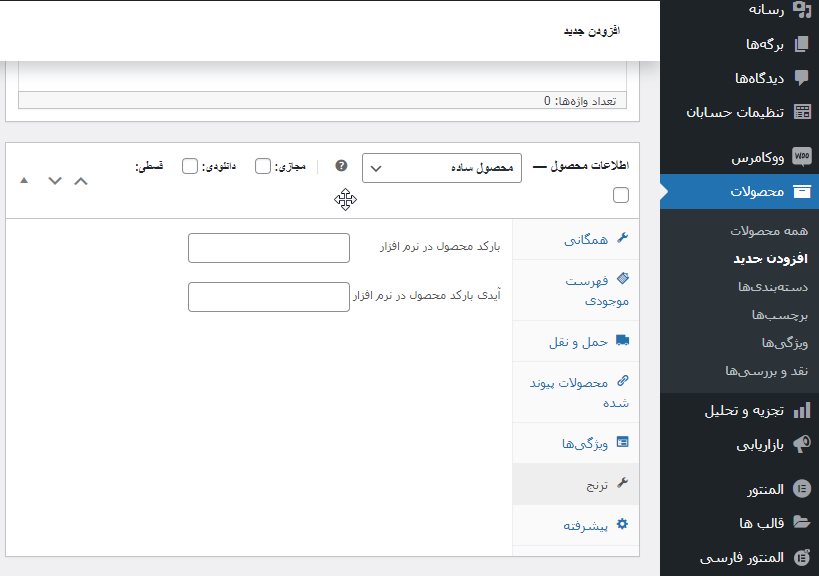Click the Hesaban settings table icon
Image resolution: width=819 pixels, height=576 pixels.
(802, 112)
